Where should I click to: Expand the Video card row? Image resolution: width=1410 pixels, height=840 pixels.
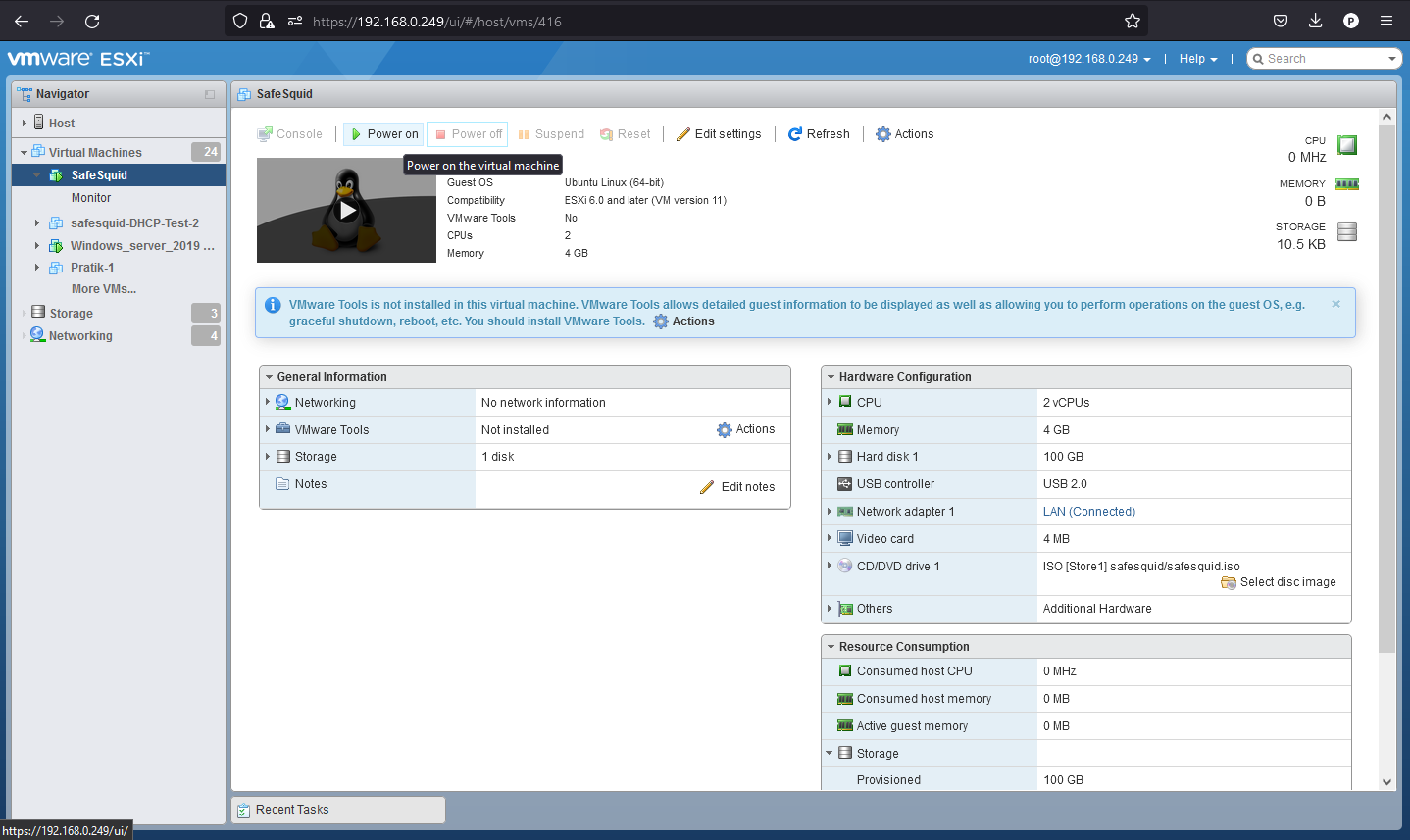830,538
